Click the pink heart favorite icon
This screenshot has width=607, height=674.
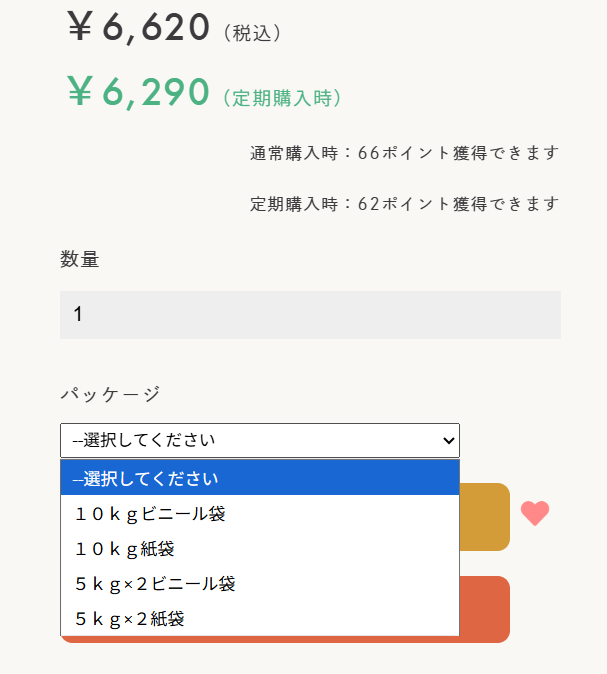click(x=535, y=513)
